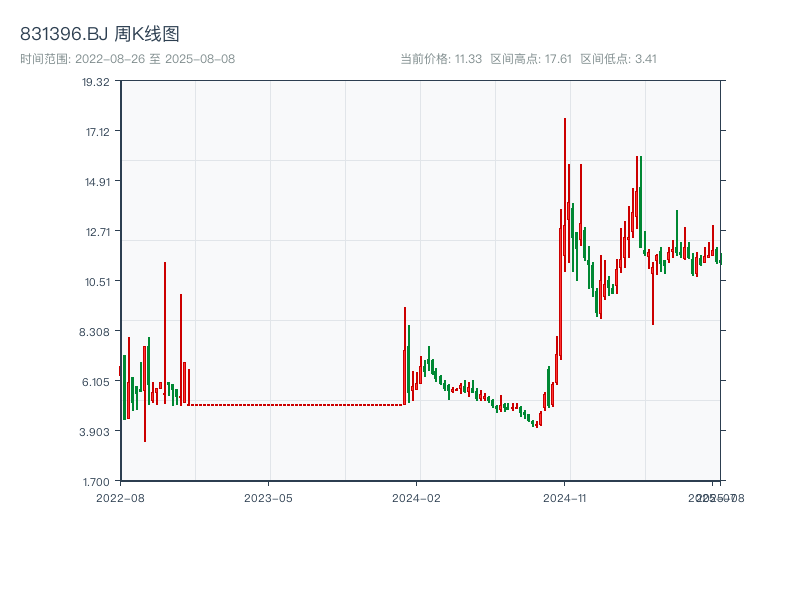Click the x-axis label 2024-02

416,498
